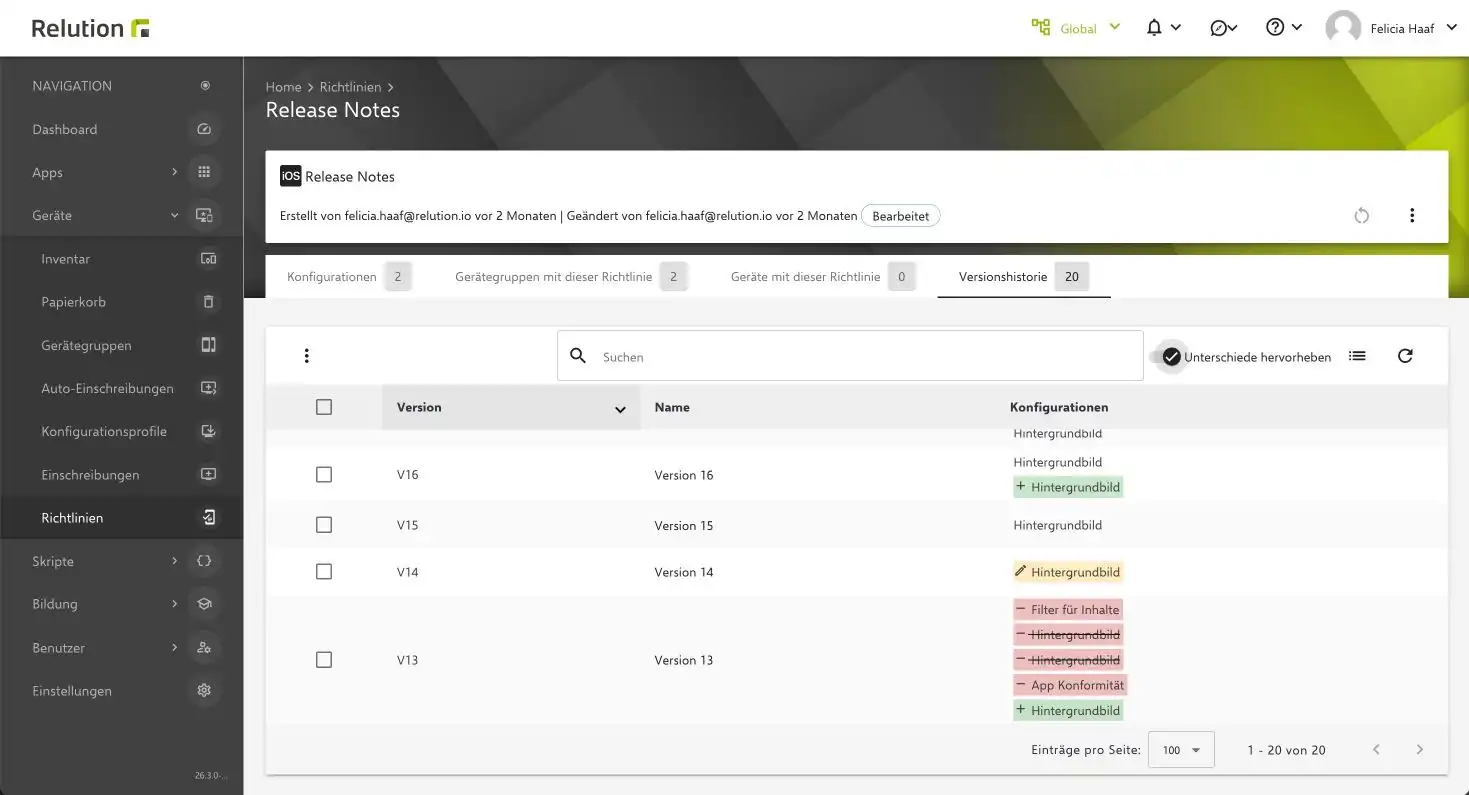Open table three-dot actions menu

tap(307, 356)
